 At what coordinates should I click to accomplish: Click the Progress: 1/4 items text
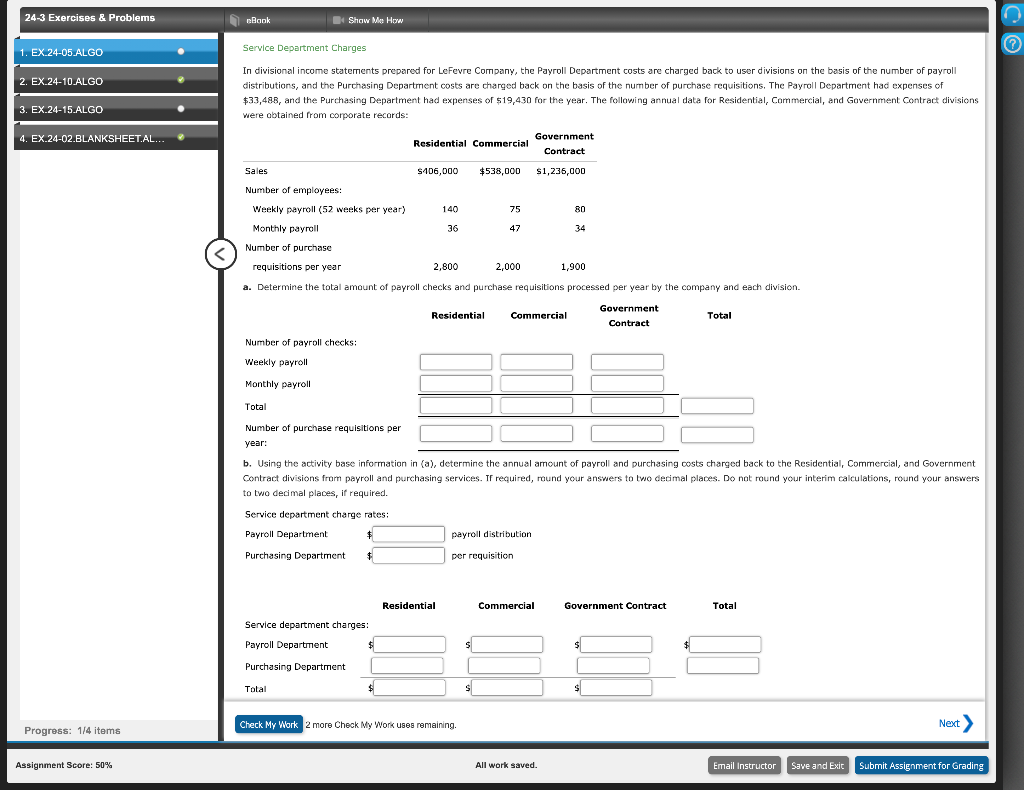point(72,731)
